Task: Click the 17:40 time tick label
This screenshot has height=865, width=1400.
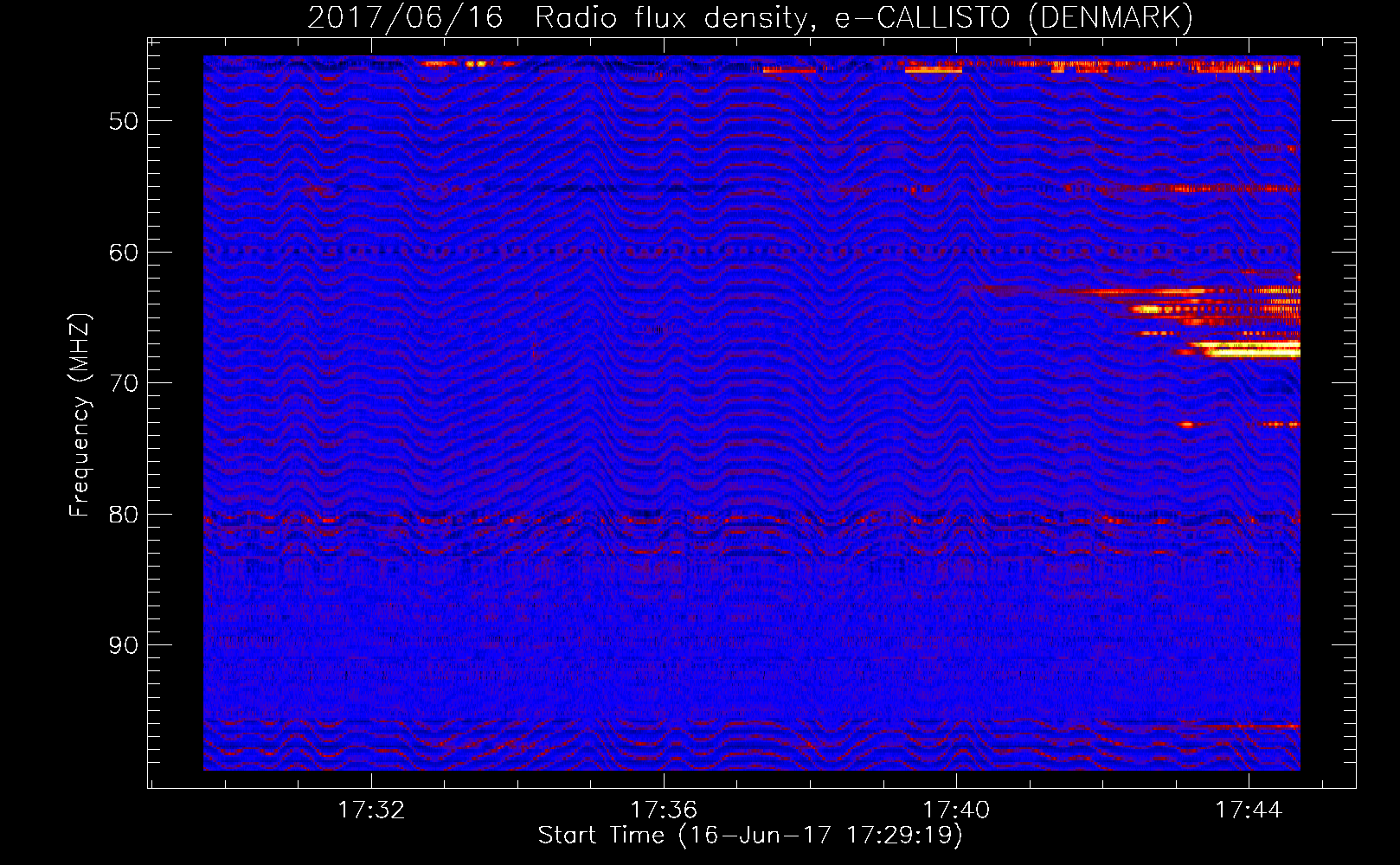Action: pyautogui.click(x=956, y=810)
